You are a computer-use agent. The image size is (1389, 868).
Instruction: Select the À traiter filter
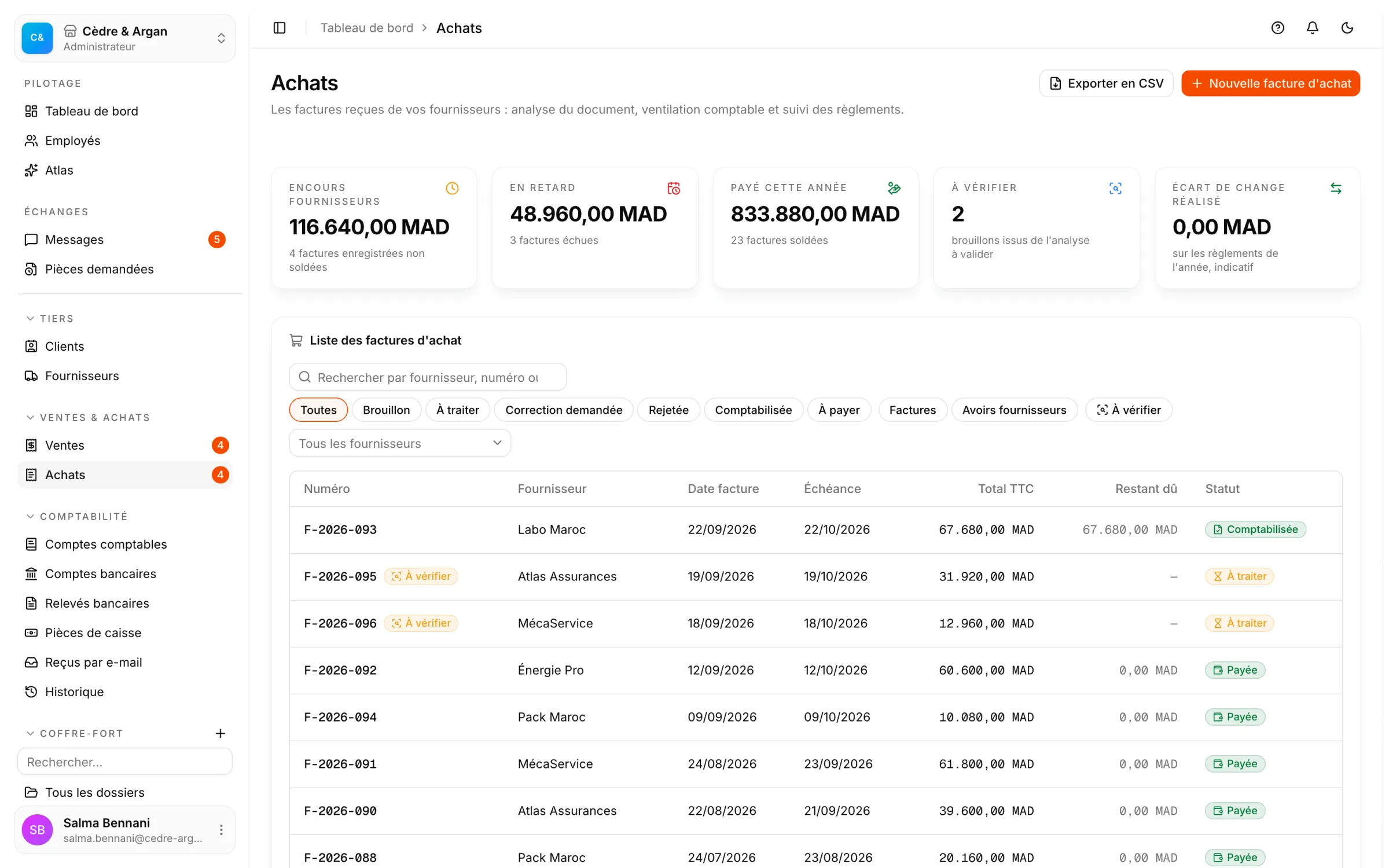click(457, 410)
